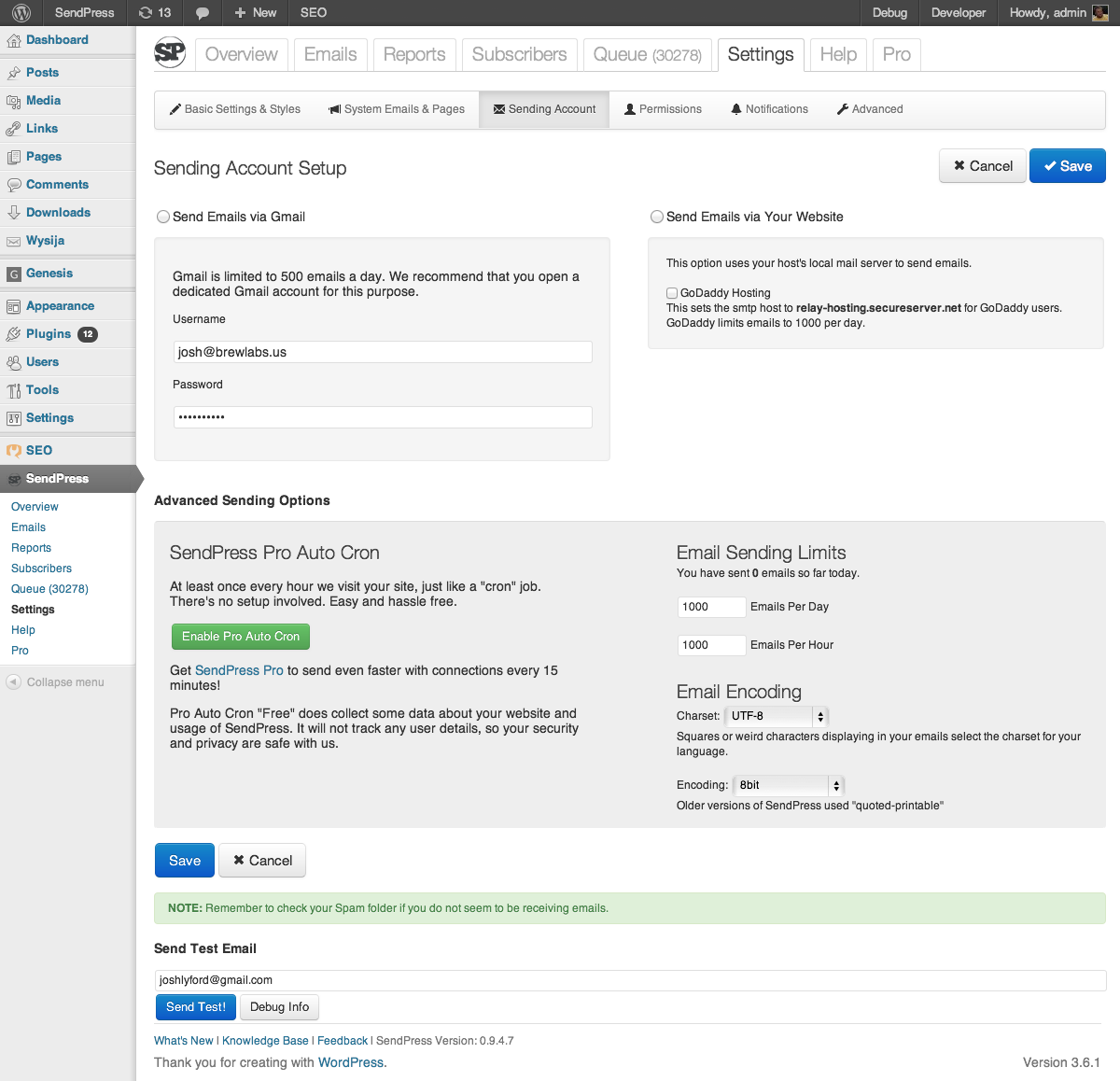Click the Settings sliders icon in sidebar
Image resolution: width=1120 pixels, height=1081 pixels.
(x=14, y=418)
